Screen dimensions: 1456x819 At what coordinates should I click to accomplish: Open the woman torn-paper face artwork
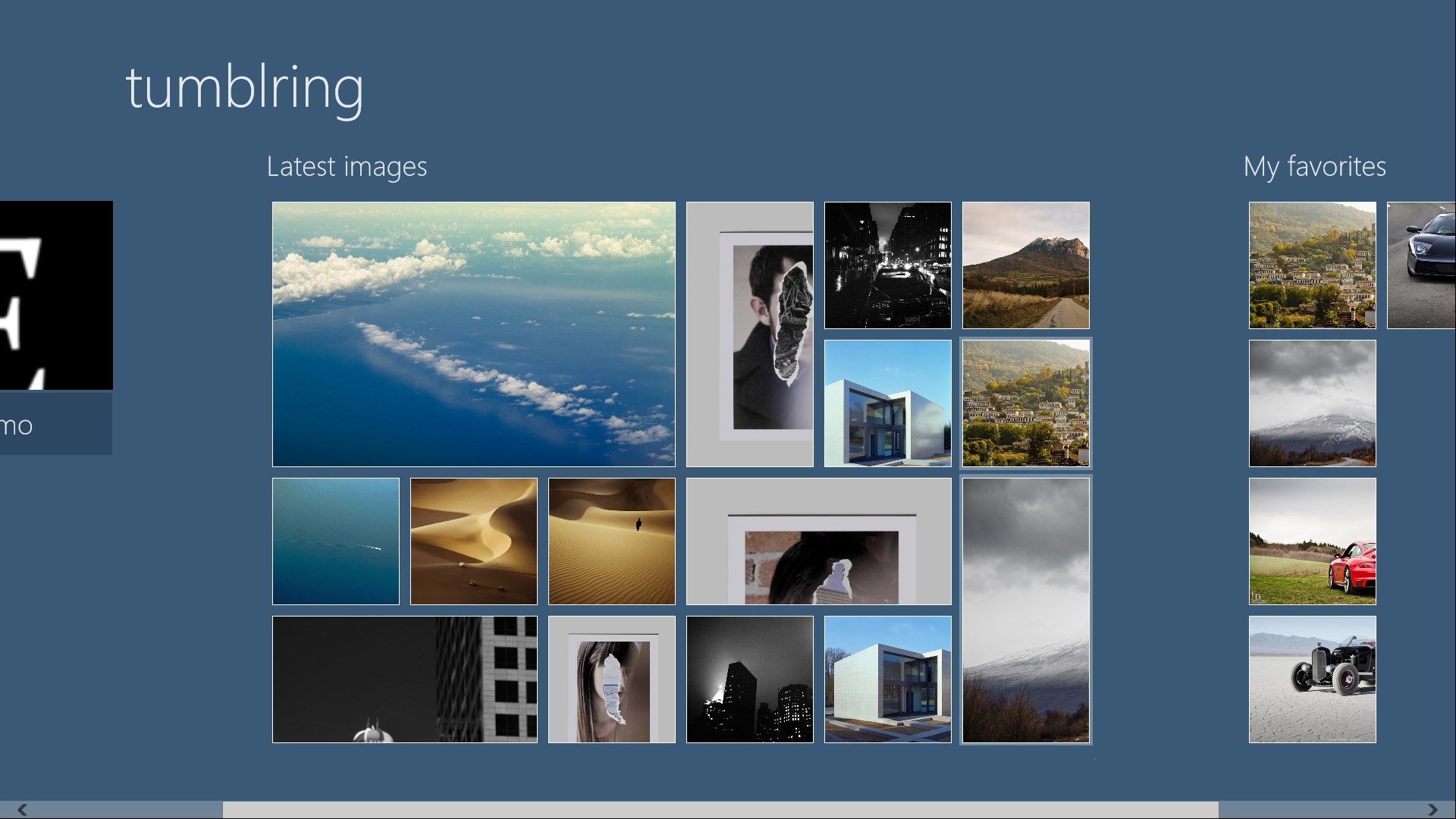click(611, 679)
